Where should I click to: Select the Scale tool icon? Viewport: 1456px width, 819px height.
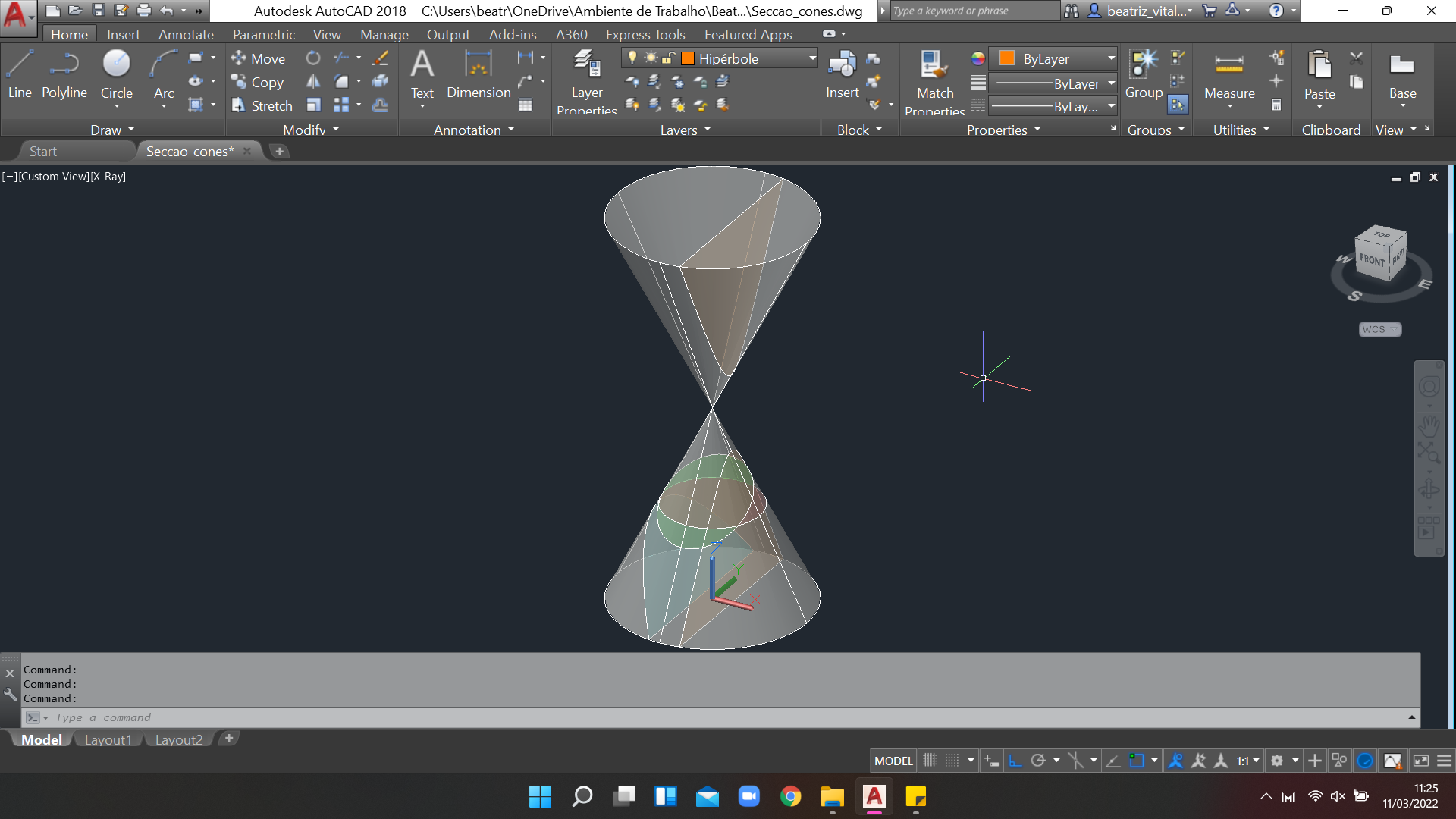pyautogui.click(x=313, y=105)
